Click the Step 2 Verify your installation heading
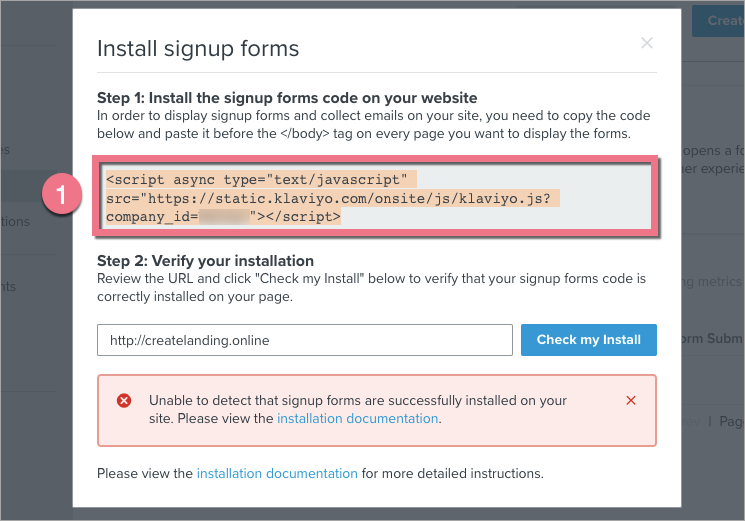 click(205, 261)
